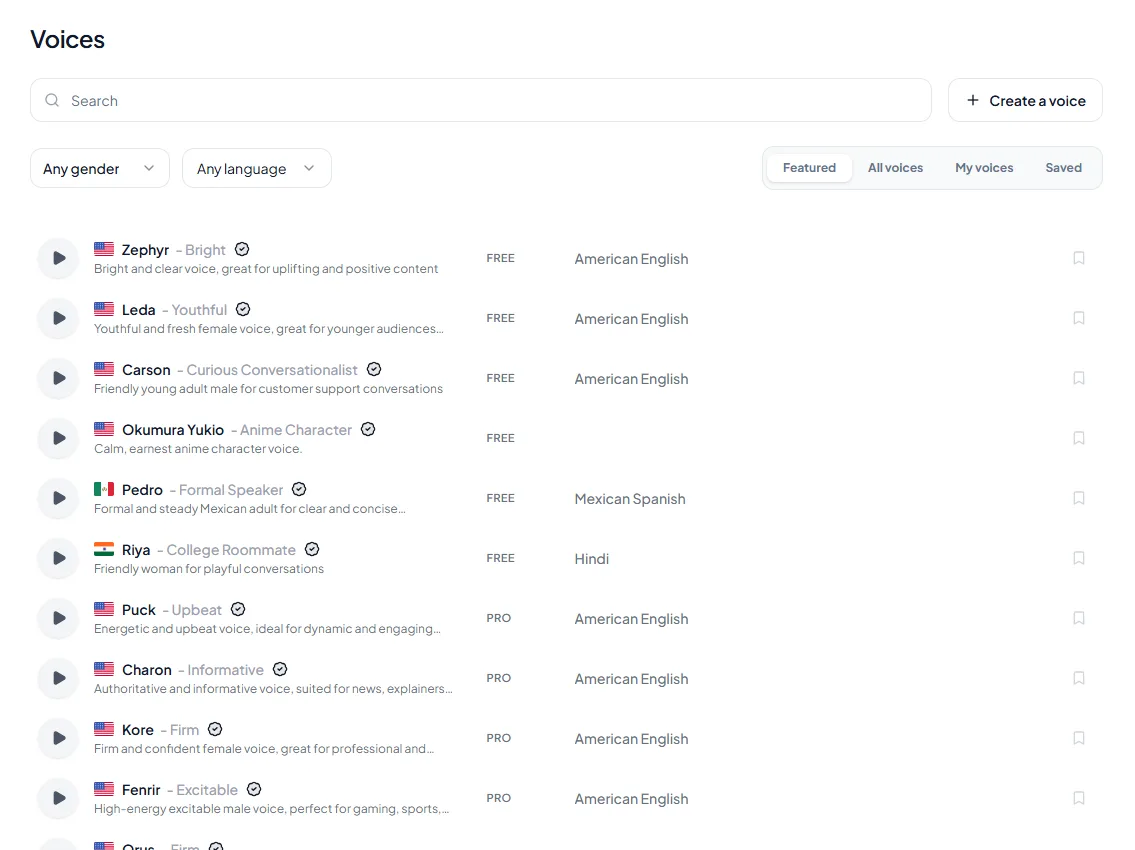Play the Fenrir voice preview

pos(58,799)
